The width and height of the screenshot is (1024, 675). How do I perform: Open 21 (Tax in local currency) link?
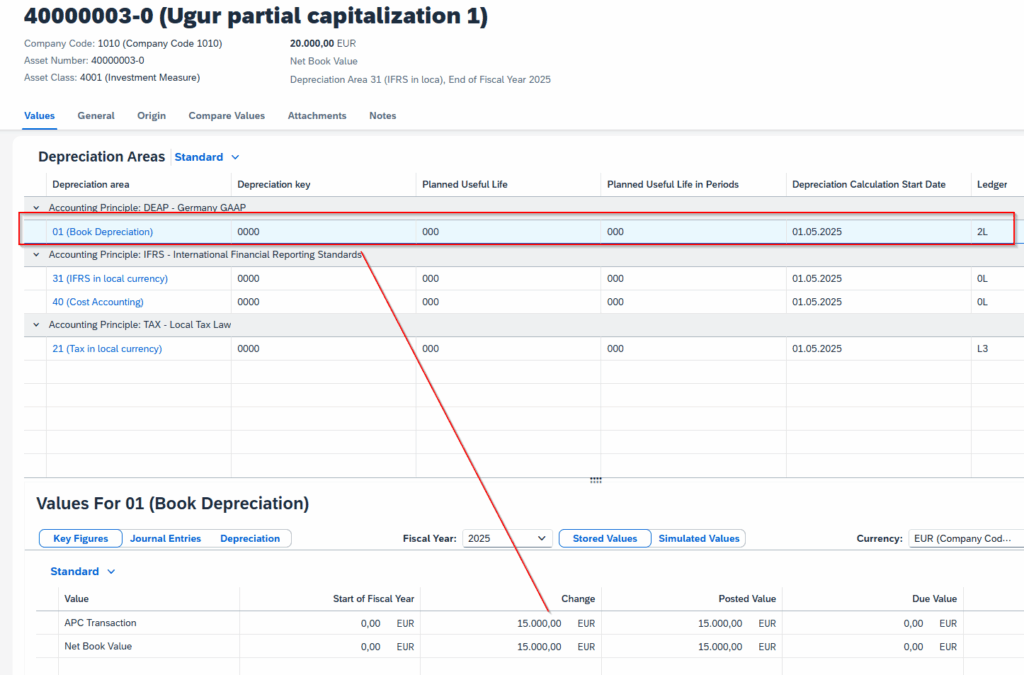coord(107,349)
